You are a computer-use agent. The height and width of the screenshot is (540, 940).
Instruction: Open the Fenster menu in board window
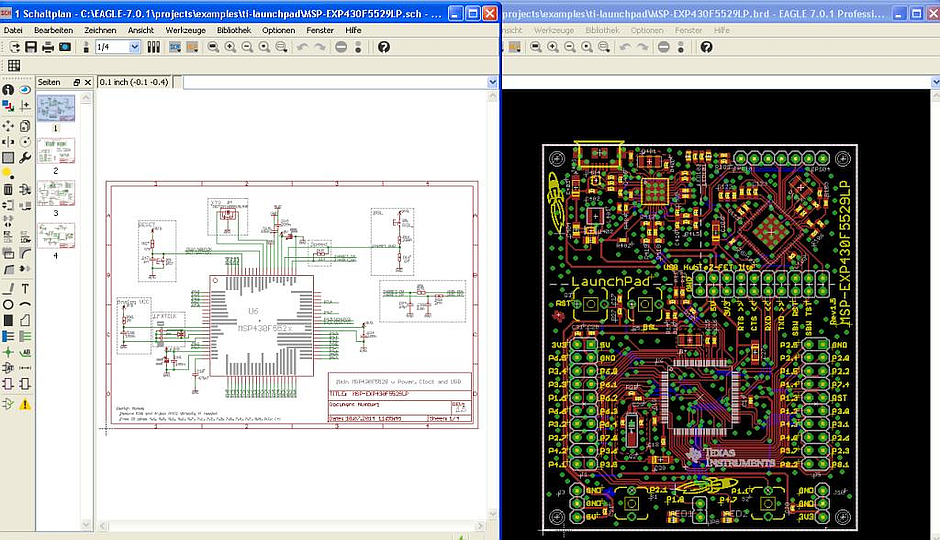[688, 30]
